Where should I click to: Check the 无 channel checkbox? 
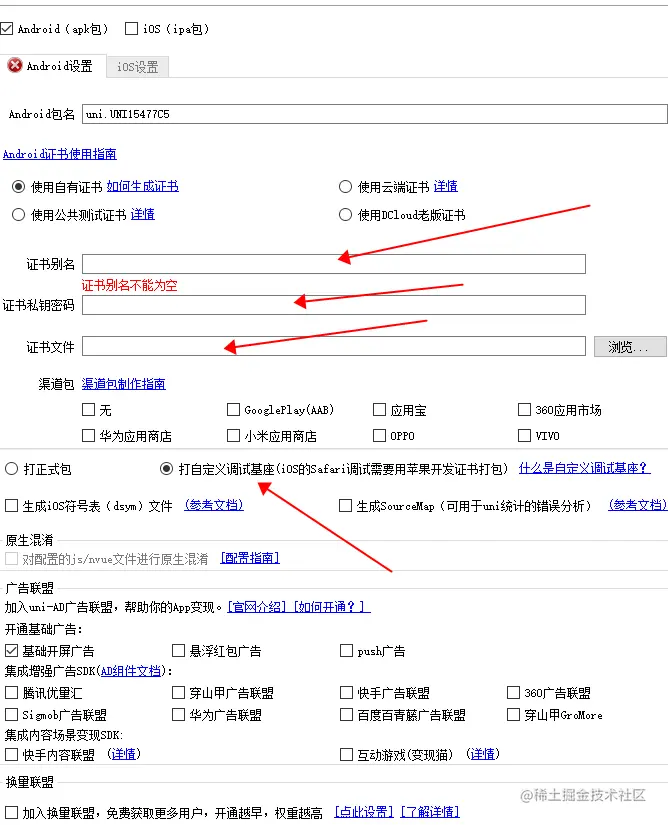(88, 409)
